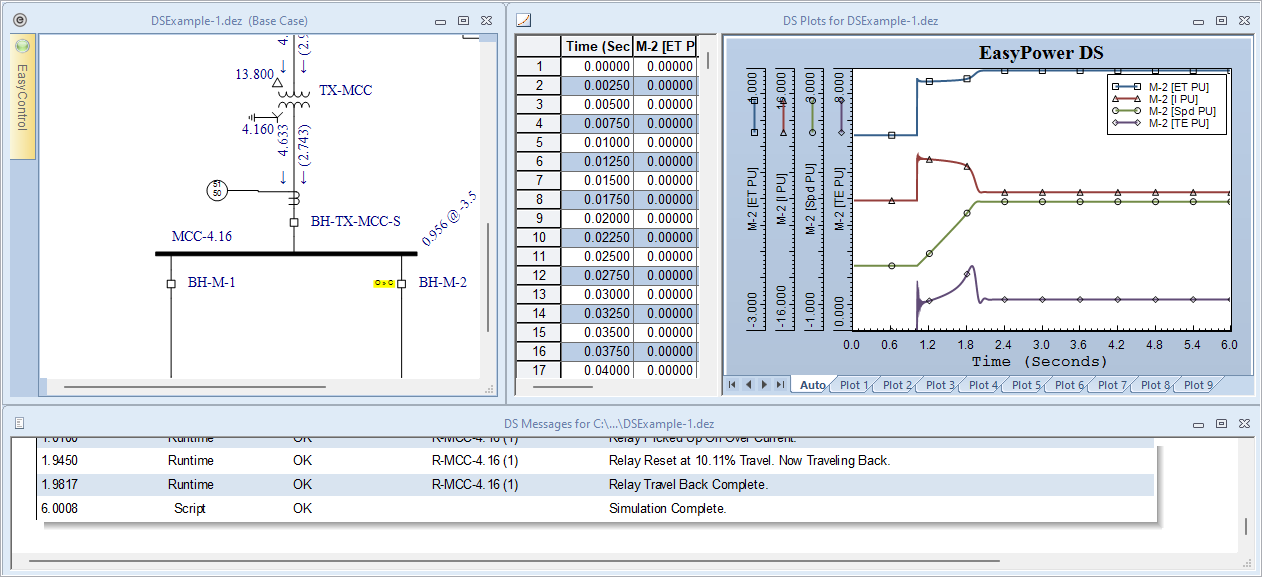
Task: Switch to the Plot 5 tab
Action: click(1026, 385)
